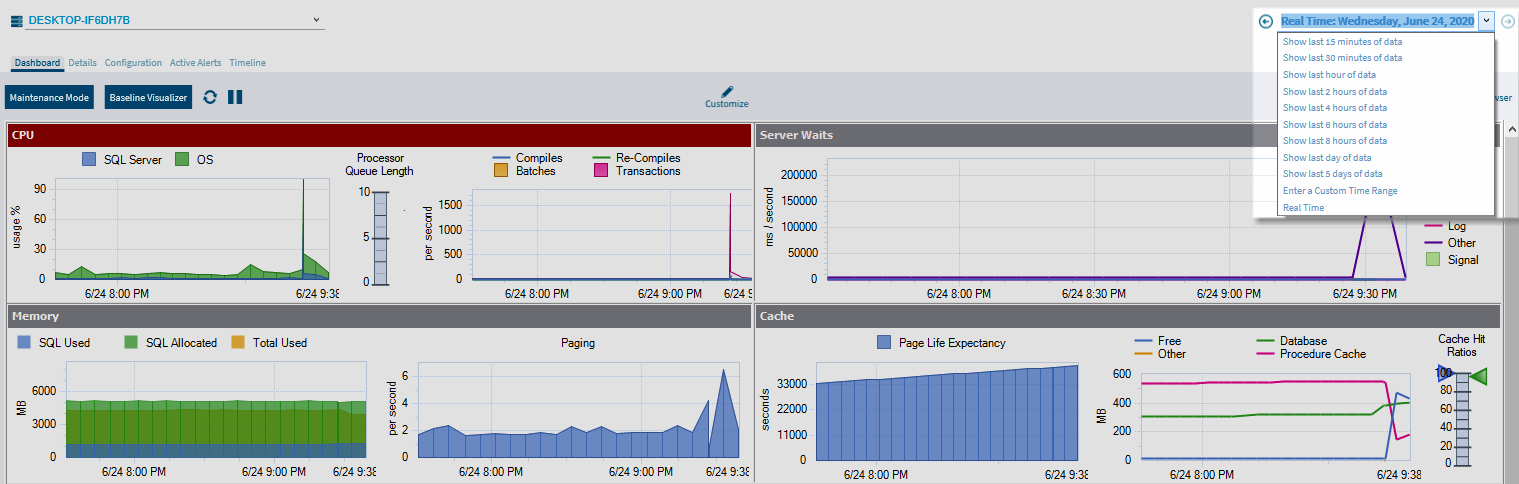Open the Configuration tab
Viewport: 1519px width, 484px height.
click(x=133, y=63)
